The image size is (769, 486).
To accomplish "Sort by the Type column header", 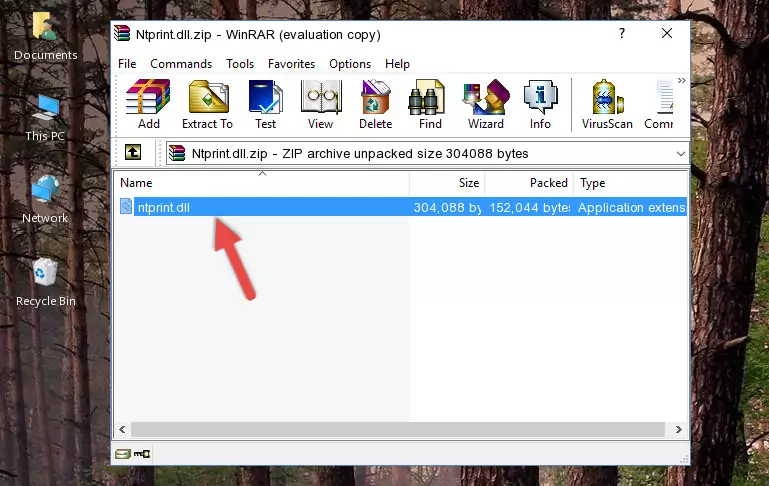I will click(630, 183).
